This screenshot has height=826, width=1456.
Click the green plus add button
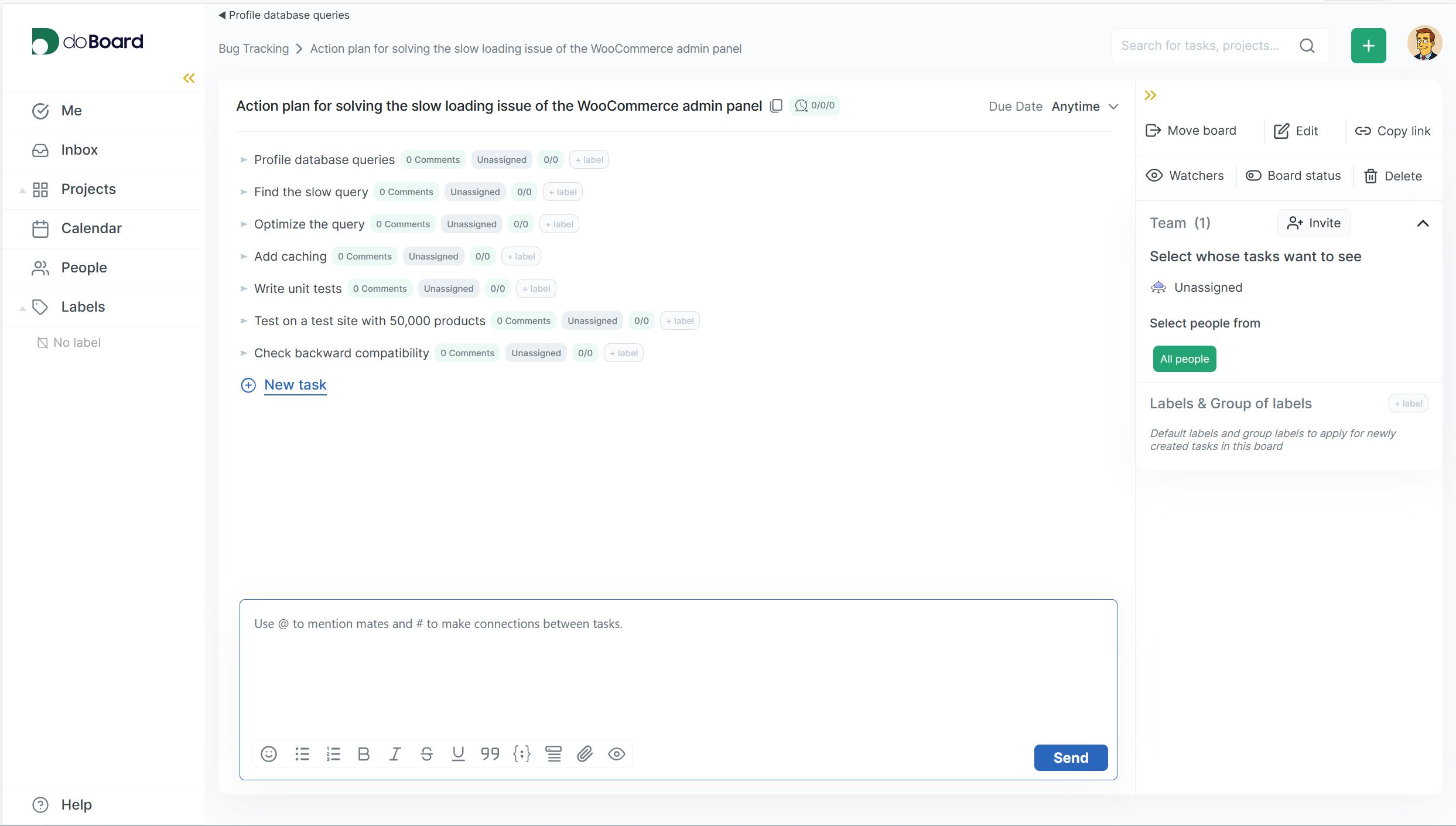tap(1368, 46)
